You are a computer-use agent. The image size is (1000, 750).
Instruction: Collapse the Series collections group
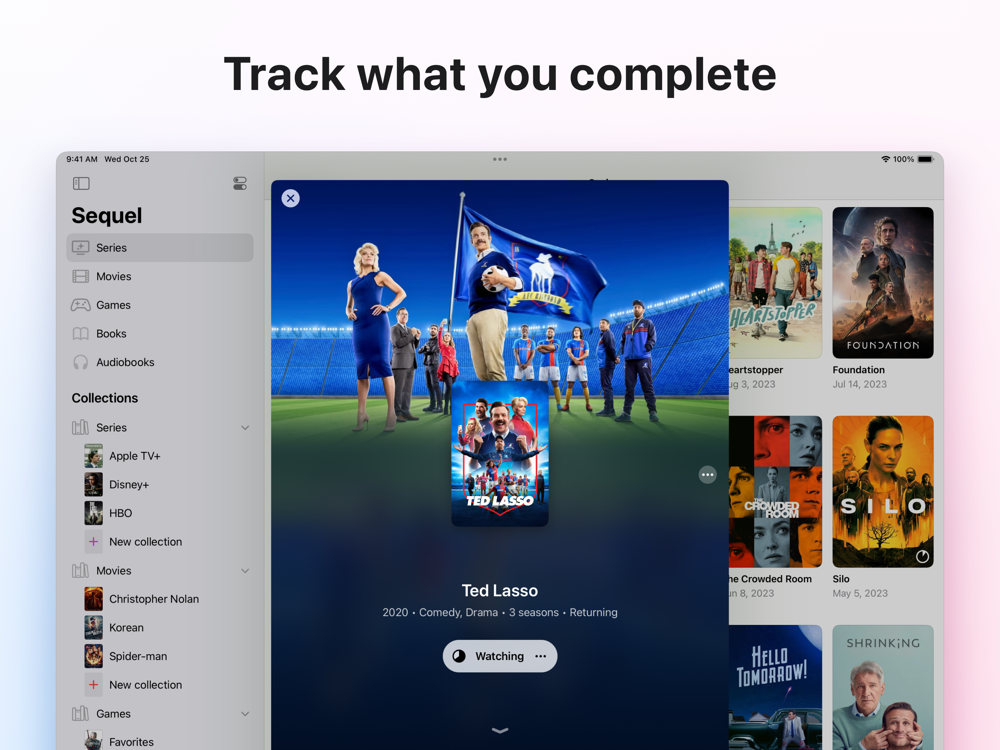pyautogui.click(x=245, y=428)
